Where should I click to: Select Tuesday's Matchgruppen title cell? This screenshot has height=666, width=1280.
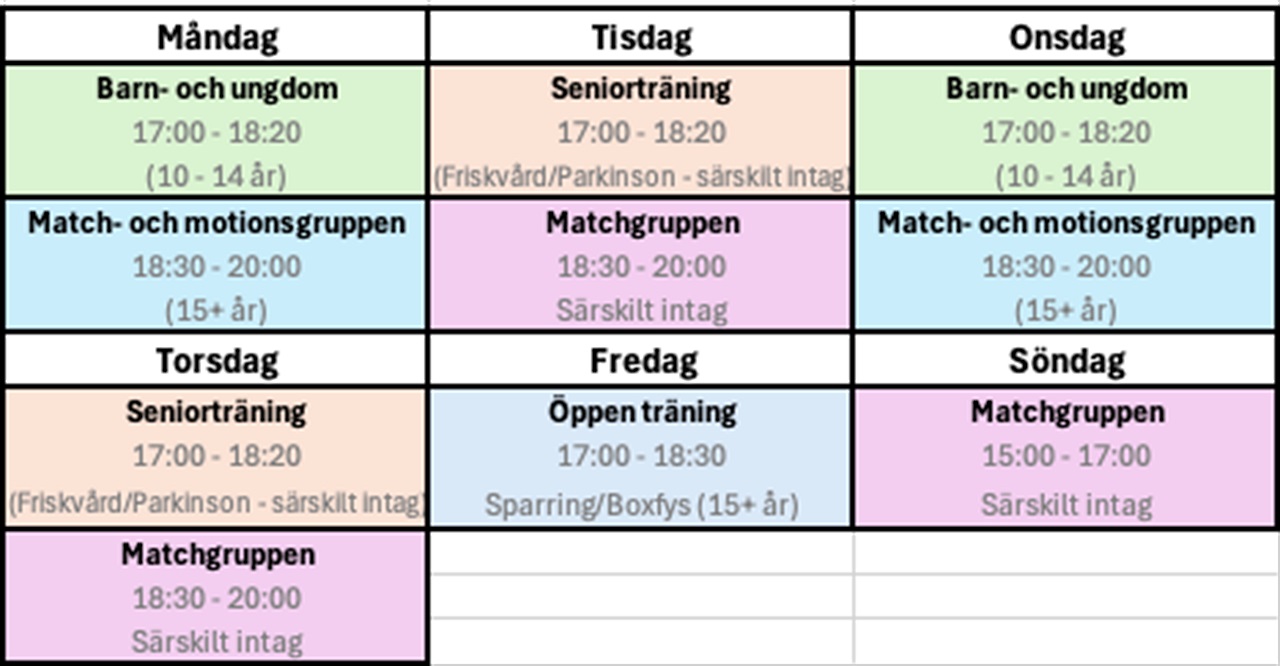(641, 222)
